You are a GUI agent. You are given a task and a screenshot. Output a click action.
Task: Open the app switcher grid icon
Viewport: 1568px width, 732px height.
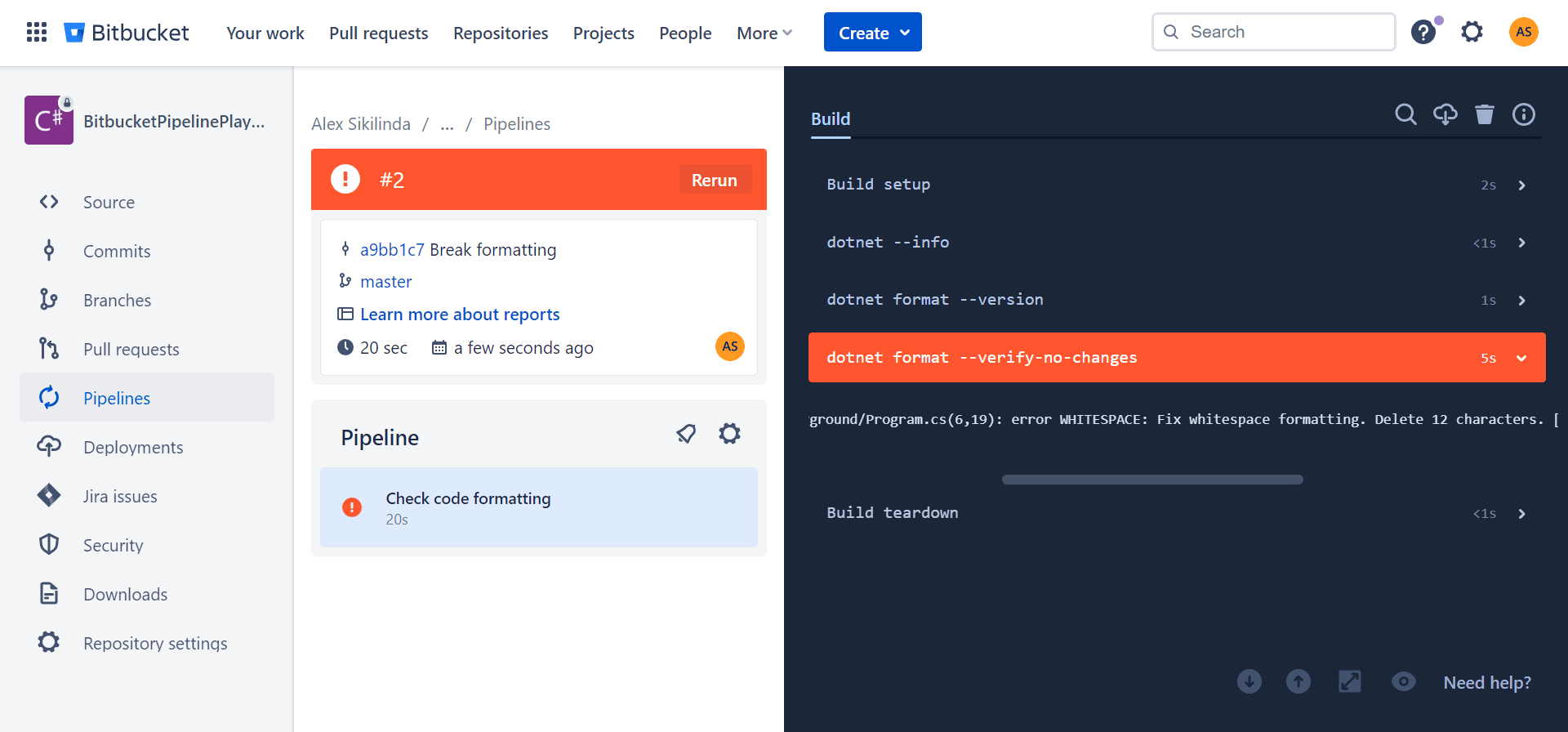click(37, 33)
